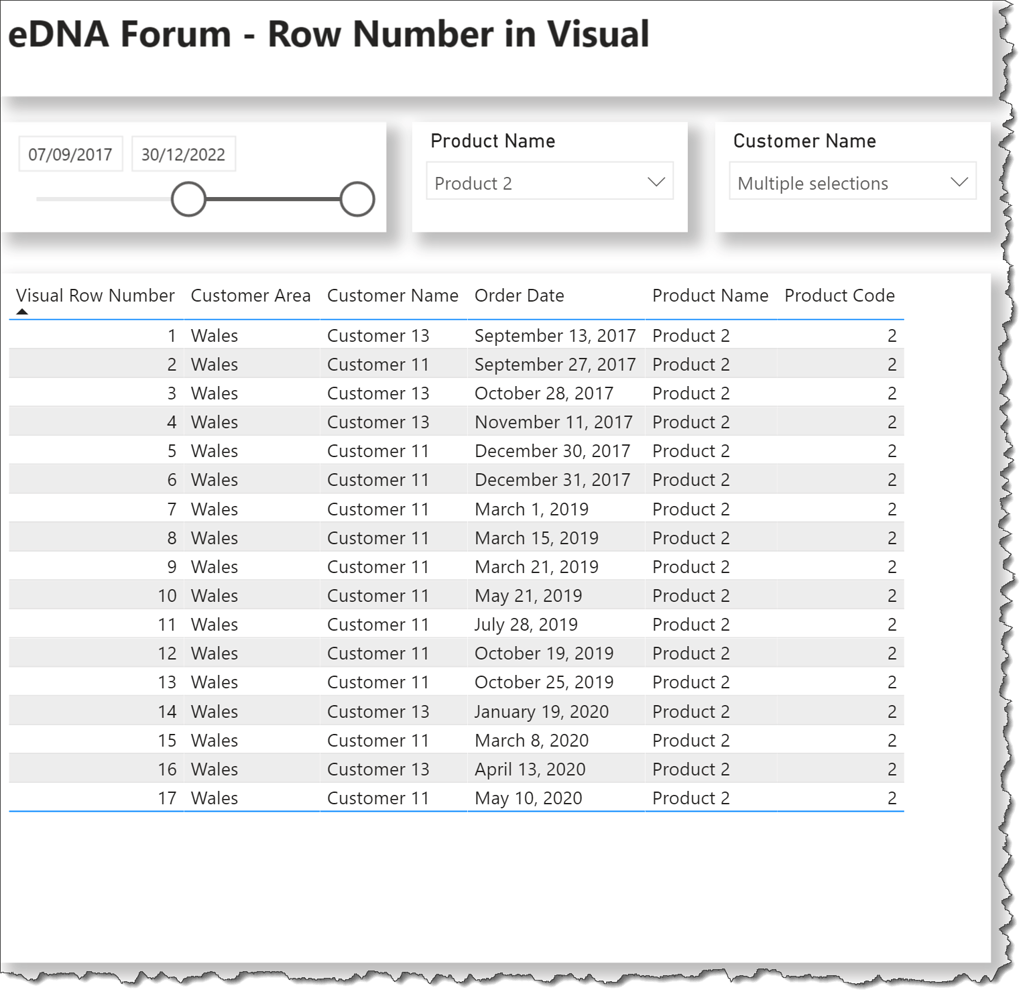This screenshot has height=1000, width=1028.
Task: Click the start date field showing 07/09/2017
Action: (x=70, y=153)
